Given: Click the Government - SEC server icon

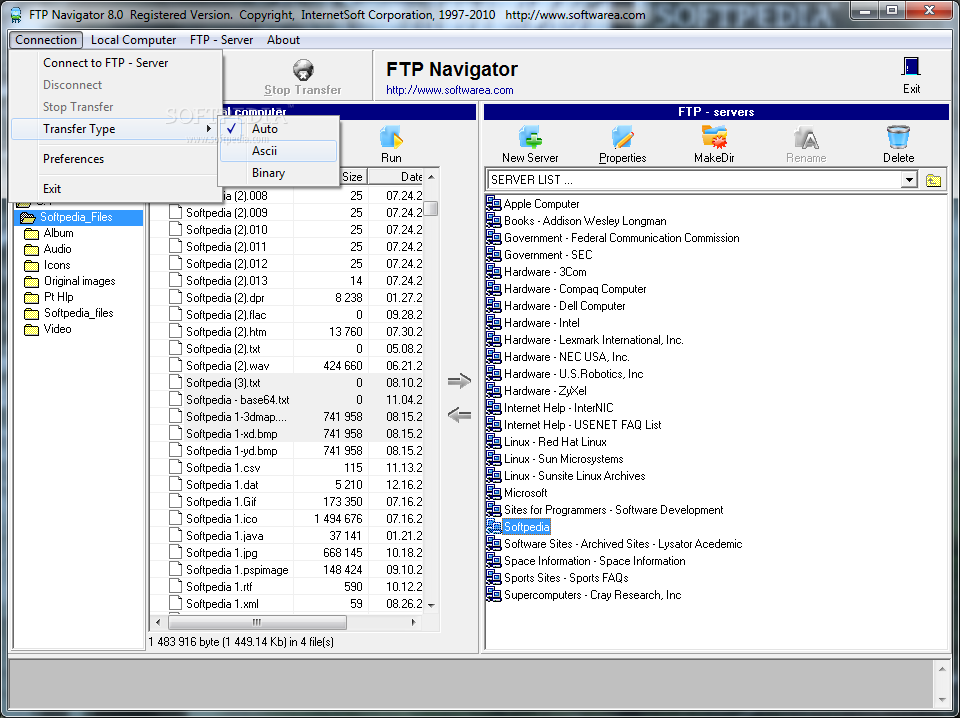Looking at the screenshot, I should 493,255.
